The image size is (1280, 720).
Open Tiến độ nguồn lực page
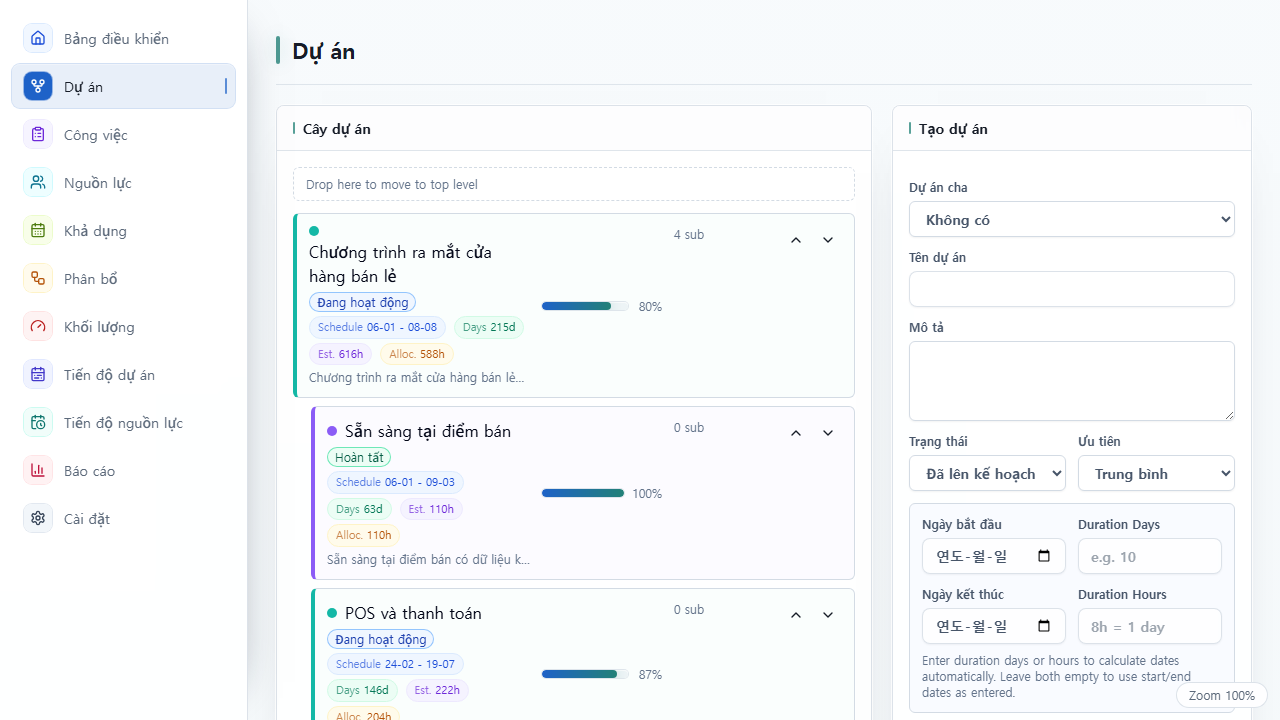(x=124, y=423)
